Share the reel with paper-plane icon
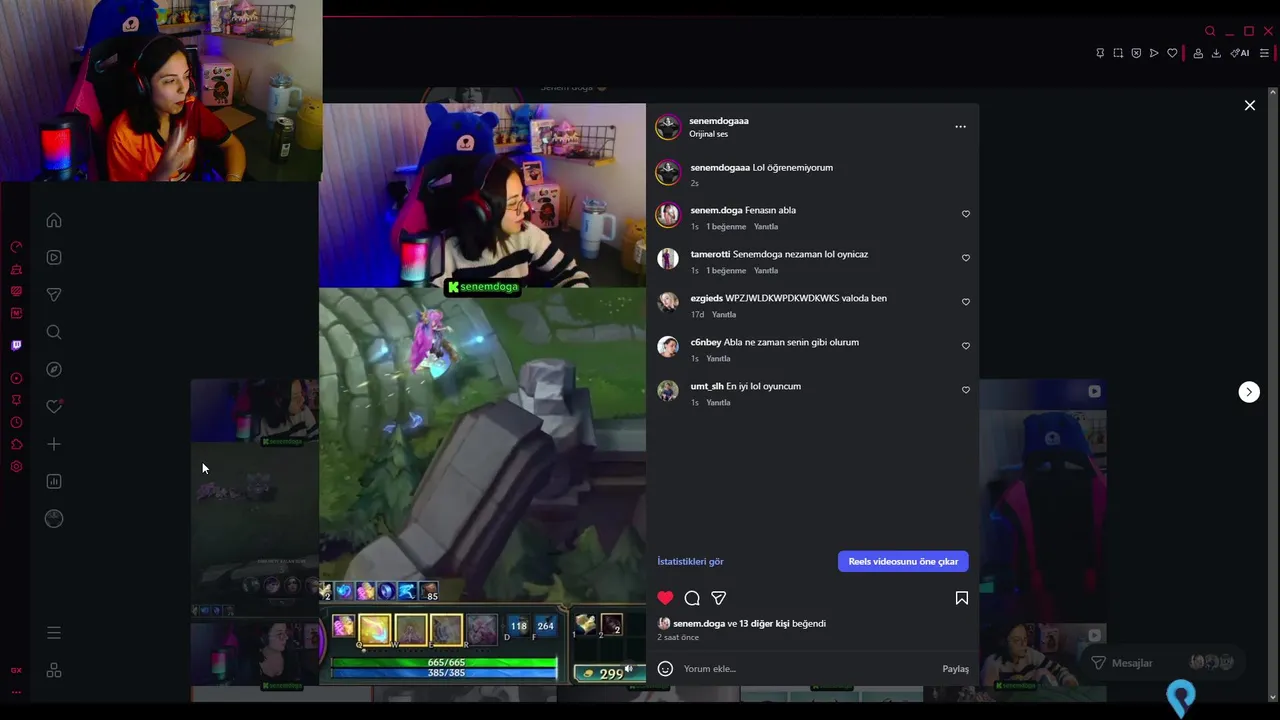 (718, 598)
